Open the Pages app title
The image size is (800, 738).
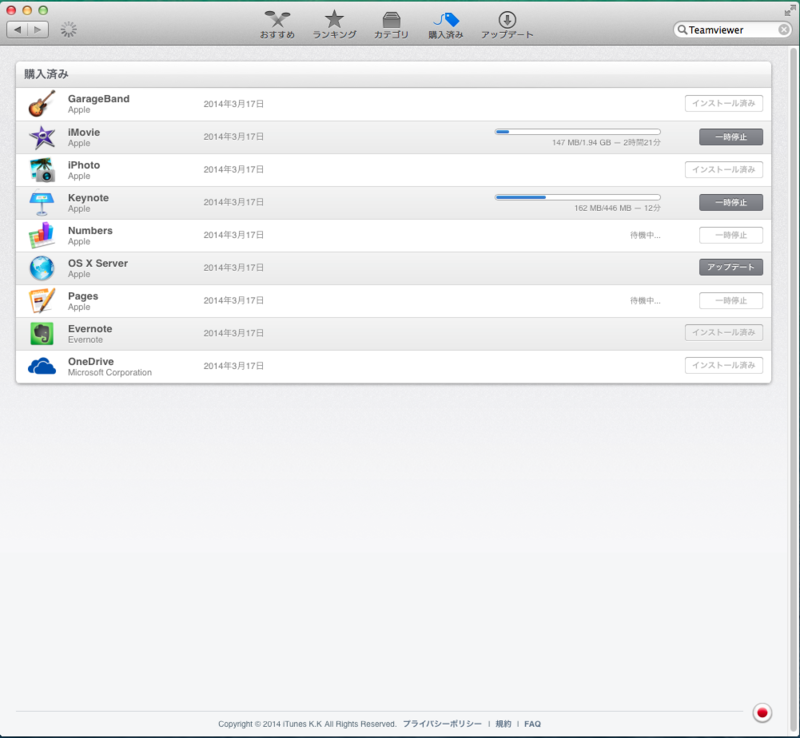click(83, 296)
